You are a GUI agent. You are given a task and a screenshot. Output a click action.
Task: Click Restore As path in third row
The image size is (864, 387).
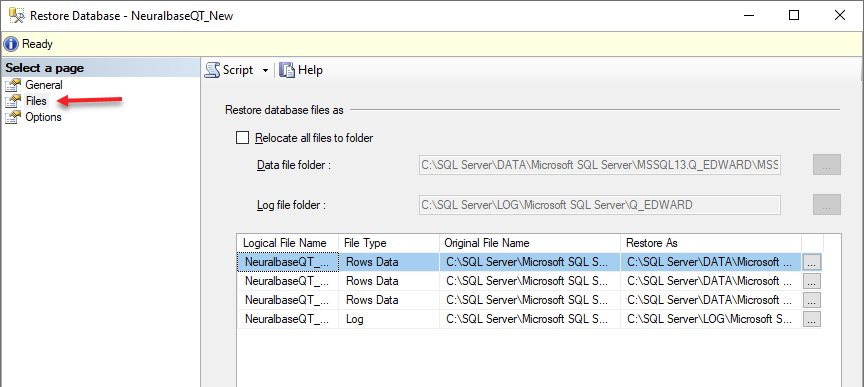(x=711, y=300)
